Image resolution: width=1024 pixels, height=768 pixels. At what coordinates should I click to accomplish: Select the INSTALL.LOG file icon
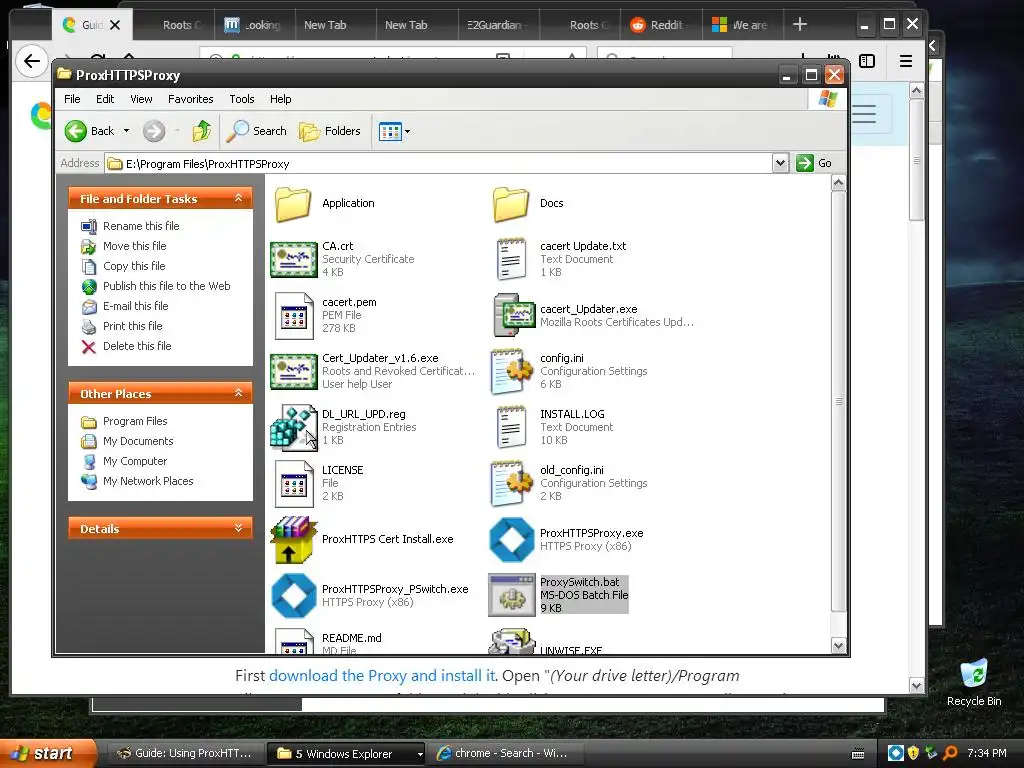point(511,427)
